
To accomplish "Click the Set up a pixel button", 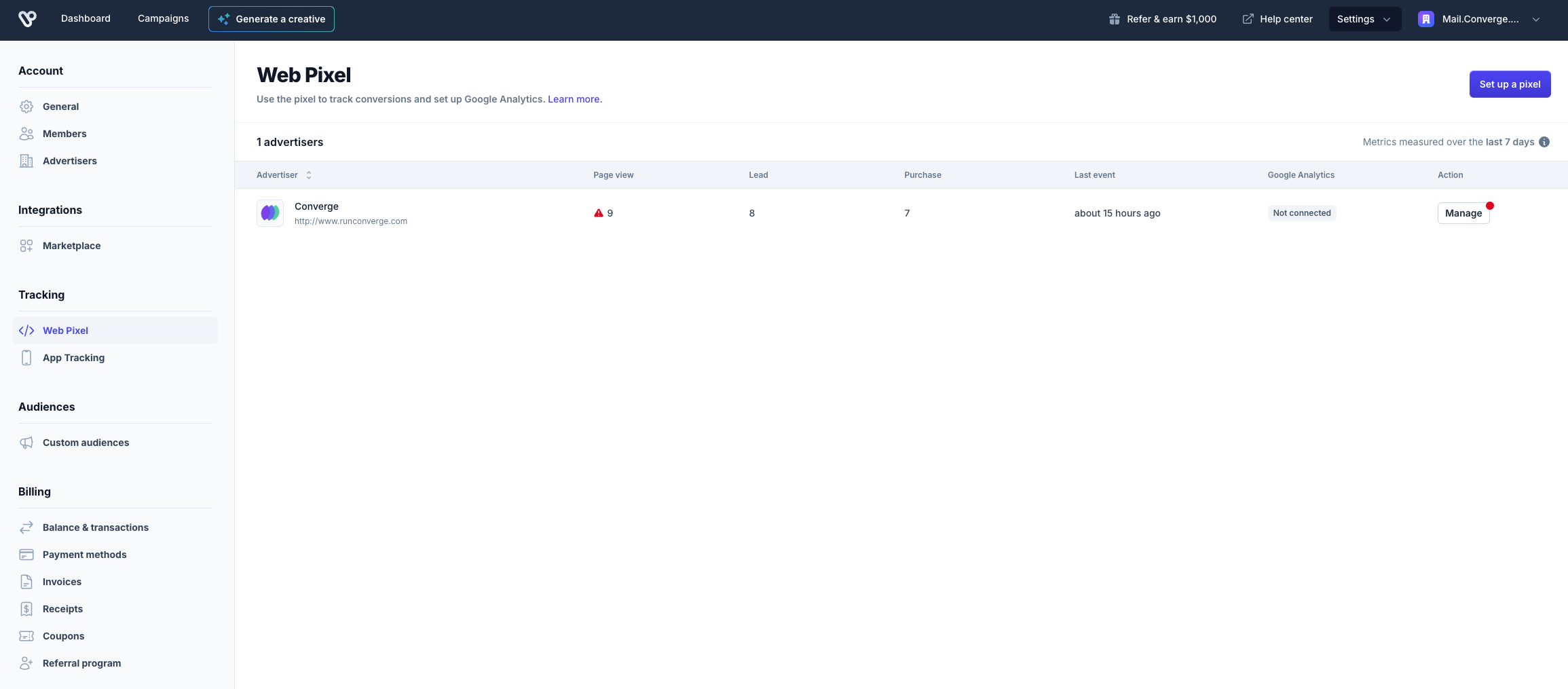I will click(x=1510, y=84).
